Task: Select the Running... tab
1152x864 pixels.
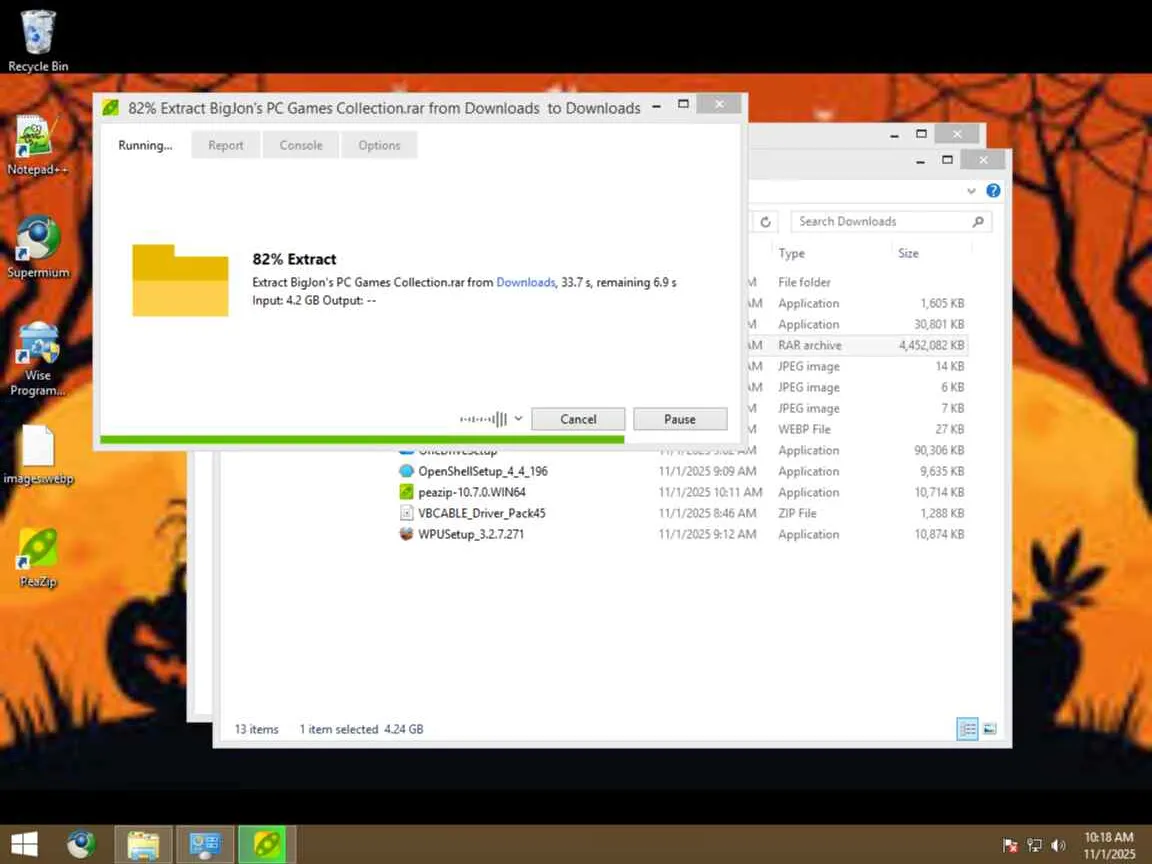Action: [145, 145]
